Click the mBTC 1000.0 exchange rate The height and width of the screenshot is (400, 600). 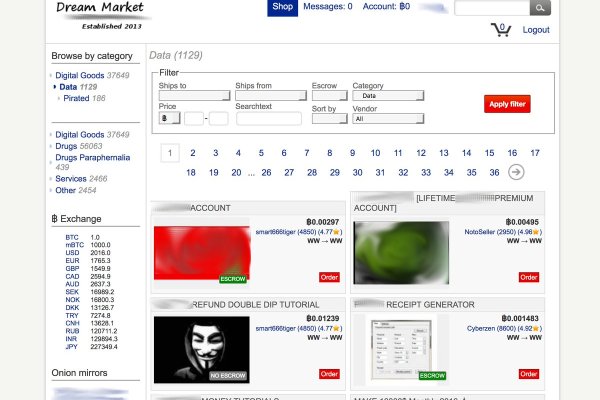click(x=88, y=245)
